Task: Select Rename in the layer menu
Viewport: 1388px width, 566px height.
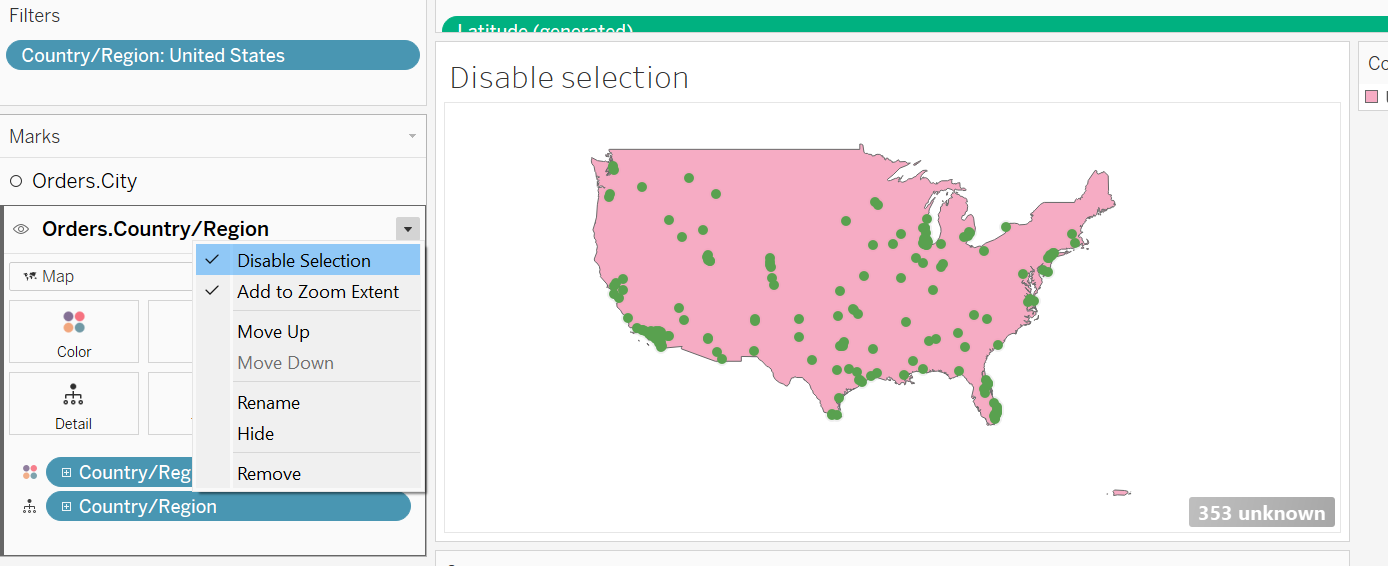Action: pyautogui.click(x=268, y=403)
